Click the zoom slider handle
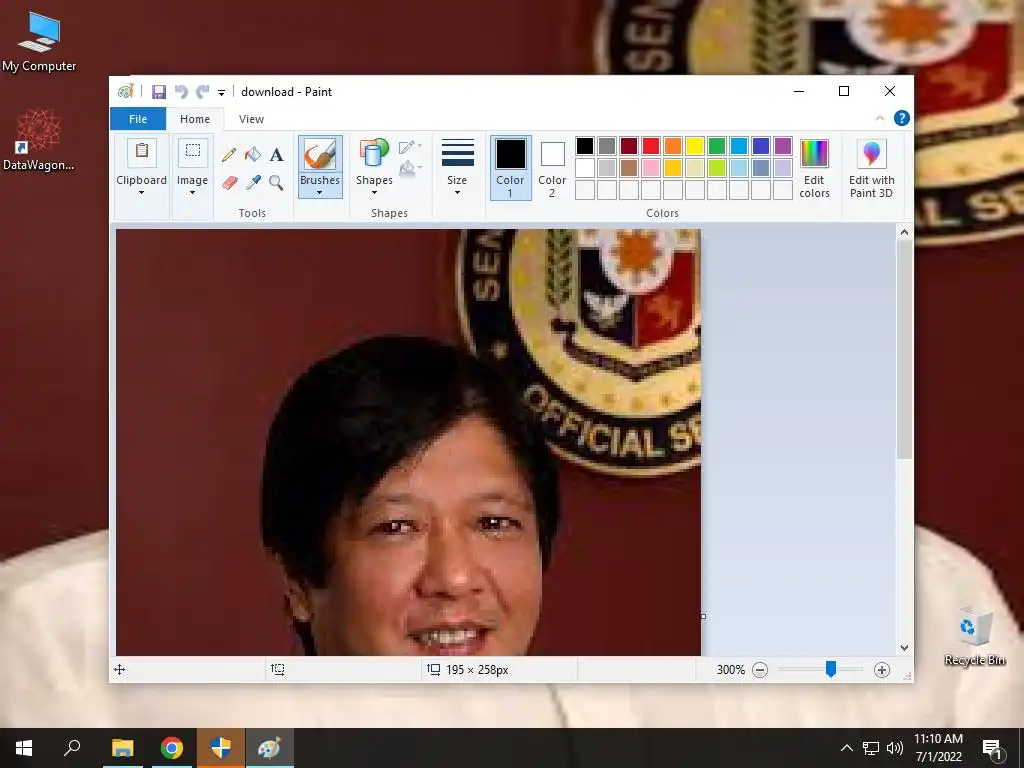Screen dimensions: 1024x768 pos(831,669)
